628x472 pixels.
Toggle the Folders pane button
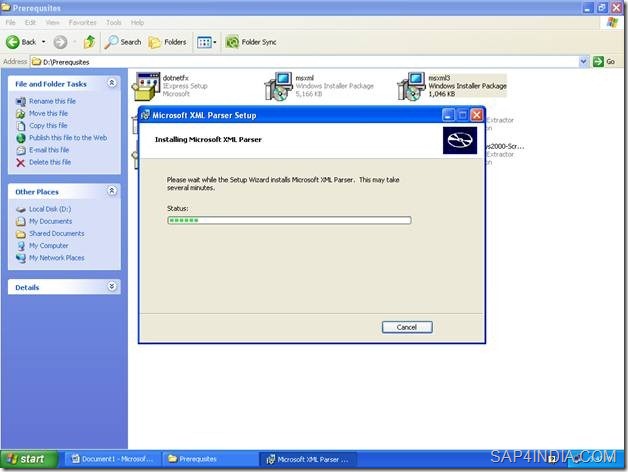[x=167, y=42]
